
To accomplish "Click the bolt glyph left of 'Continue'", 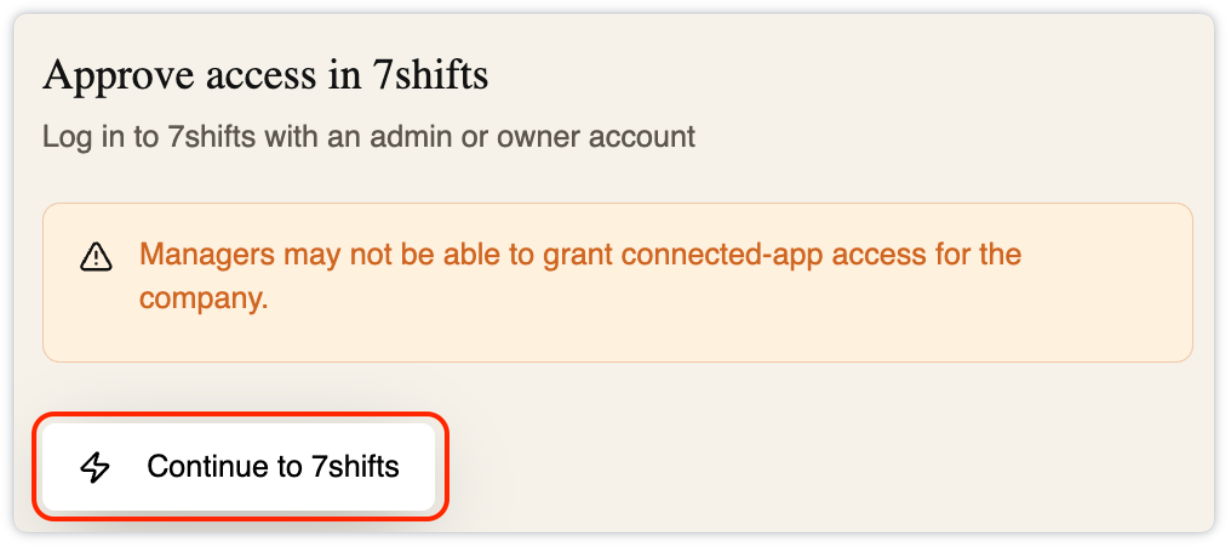I will [x=96, y=467].
